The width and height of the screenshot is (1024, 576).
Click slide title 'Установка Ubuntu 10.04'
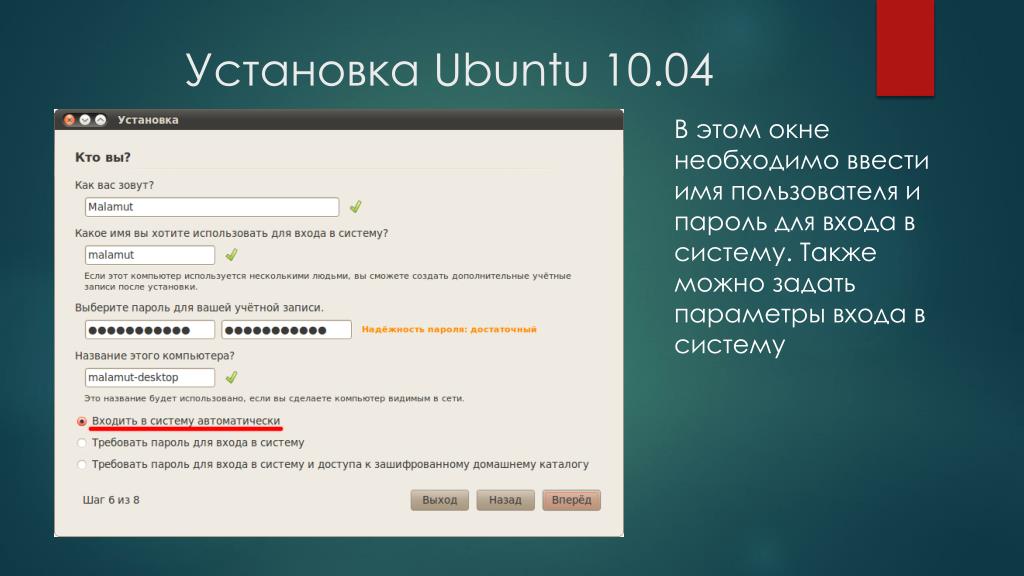coord(449,69)
